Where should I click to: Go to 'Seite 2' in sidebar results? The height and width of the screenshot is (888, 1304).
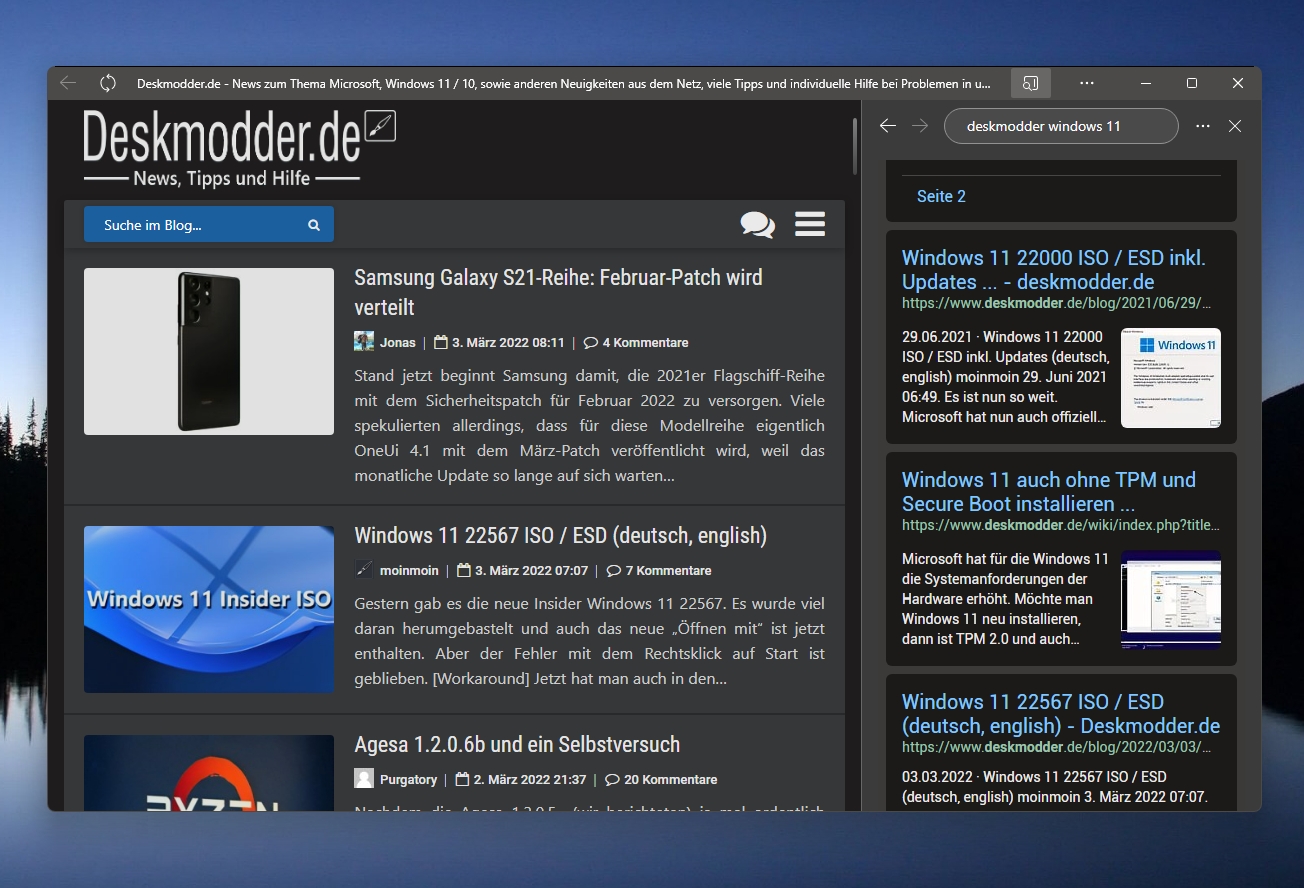941,196
